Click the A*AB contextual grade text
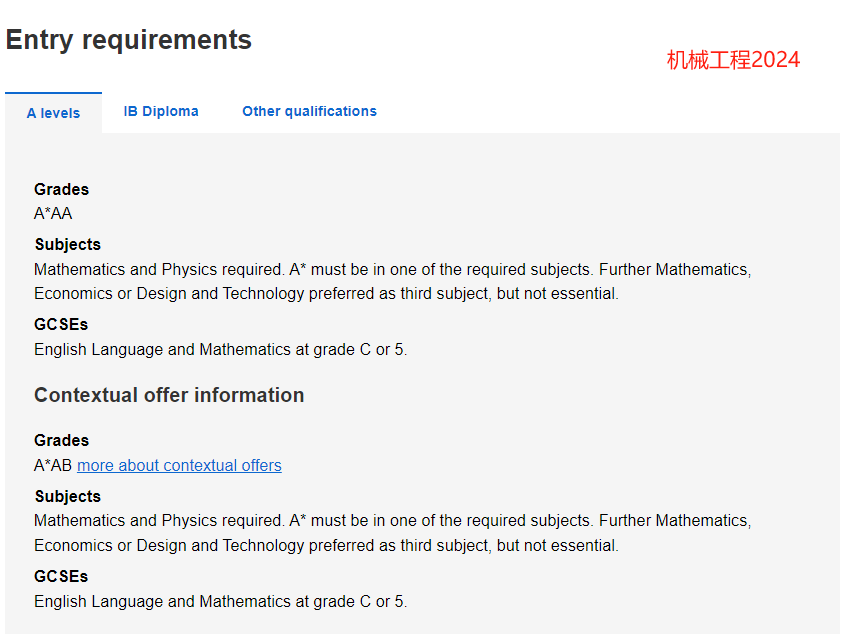This screenshot has width=845, height=640. click(x=53, y=465)
